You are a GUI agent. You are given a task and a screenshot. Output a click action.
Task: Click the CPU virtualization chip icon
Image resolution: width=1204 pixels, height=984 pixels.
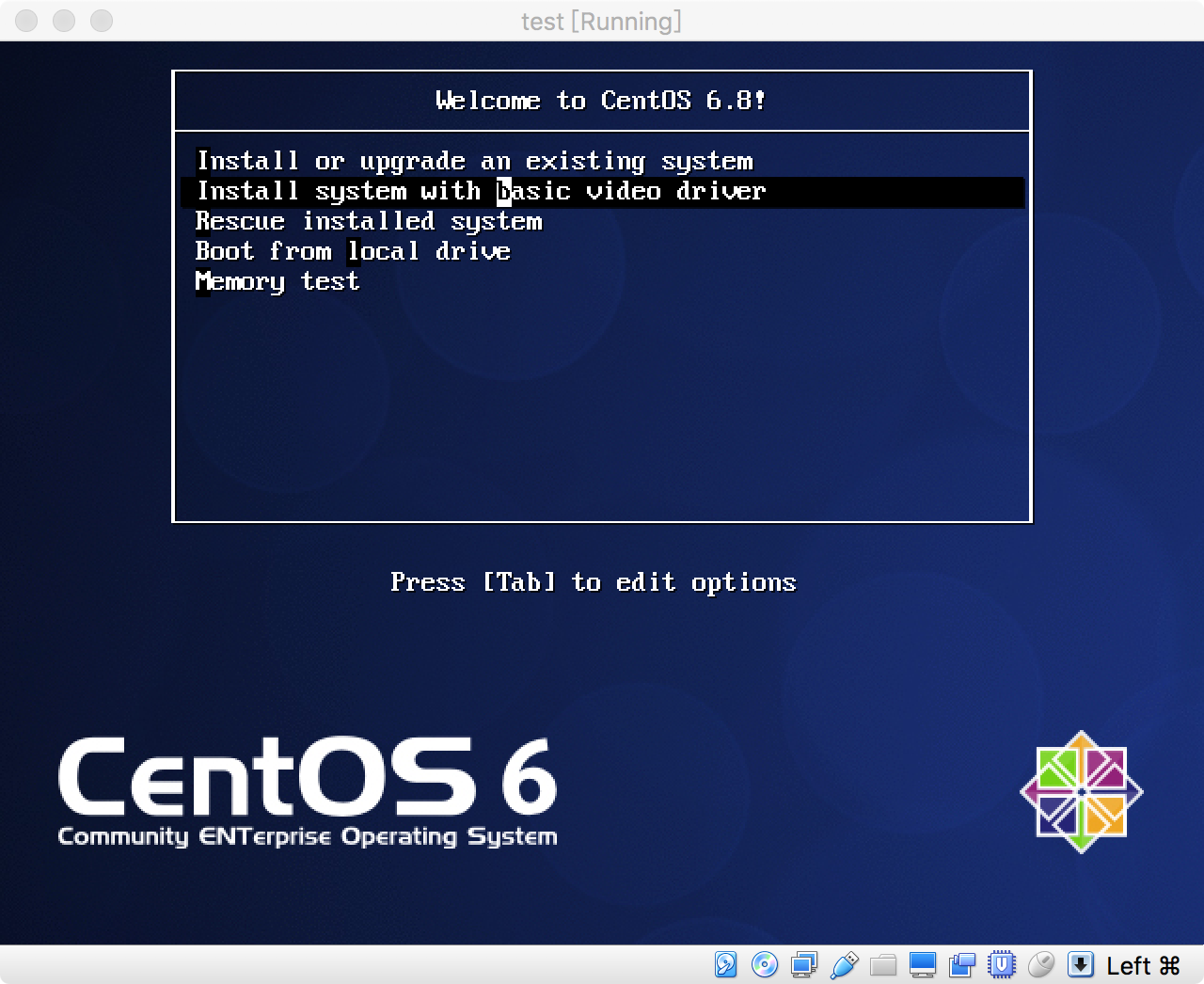click(x=1002, y=964)
